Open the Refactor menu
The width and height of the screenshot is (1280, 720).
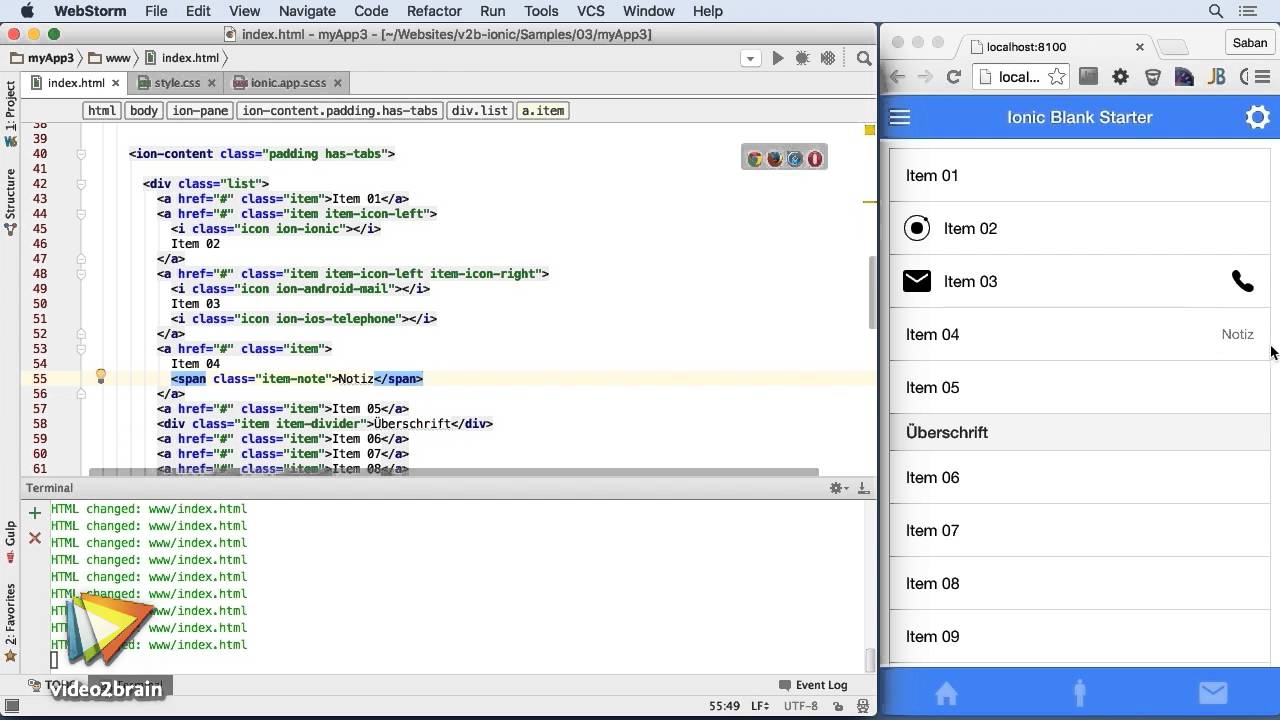coord(434,11)
